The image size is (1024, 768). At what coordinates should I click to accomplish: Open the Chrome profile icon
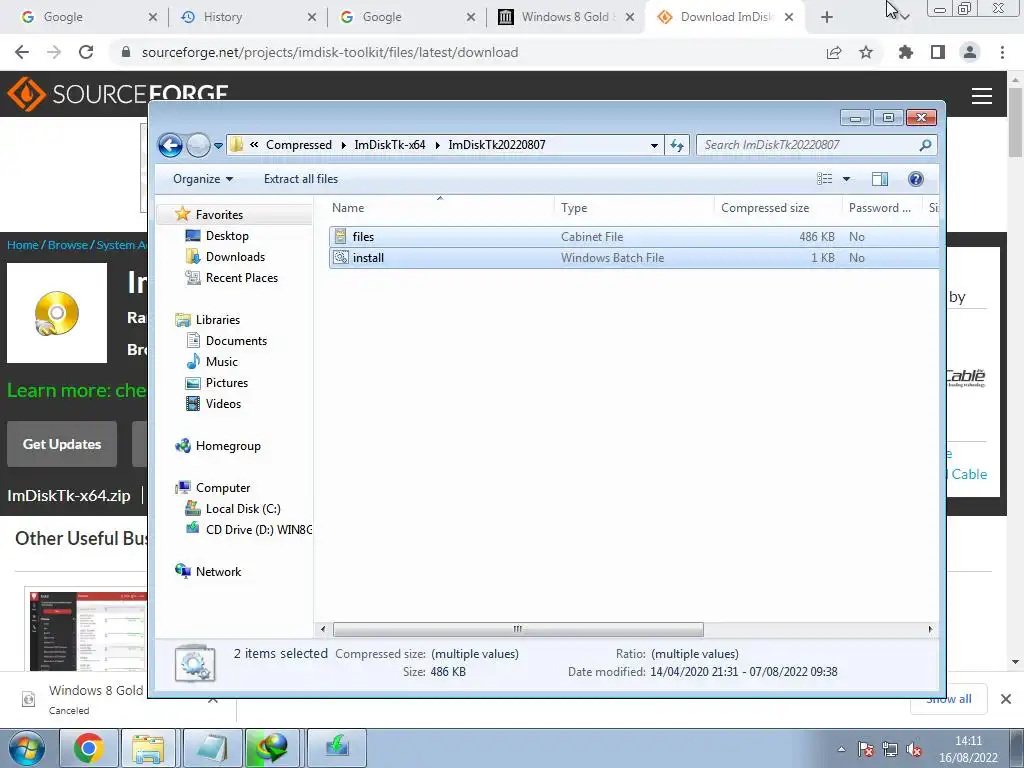click(x=970, y=52)
